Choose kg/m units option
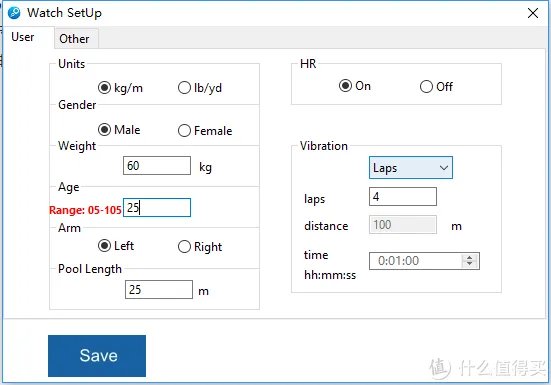 (121, 87)
